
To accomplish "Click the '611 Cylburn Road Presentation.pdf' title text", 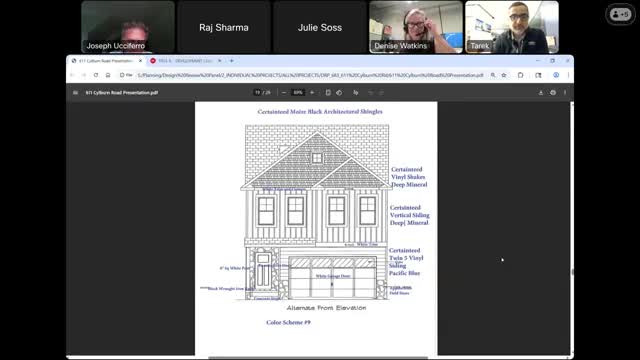I will 122,93.
